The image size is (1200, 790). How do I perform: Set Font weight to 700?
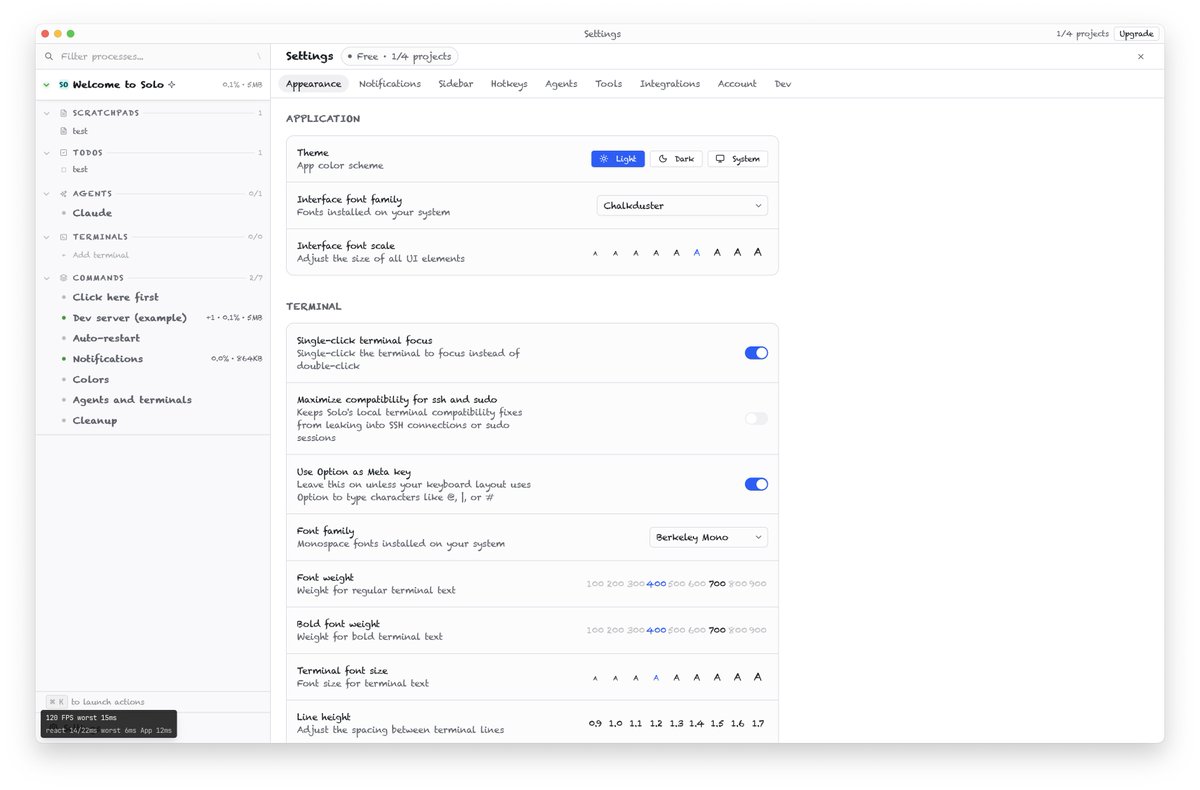coord(717,584)
